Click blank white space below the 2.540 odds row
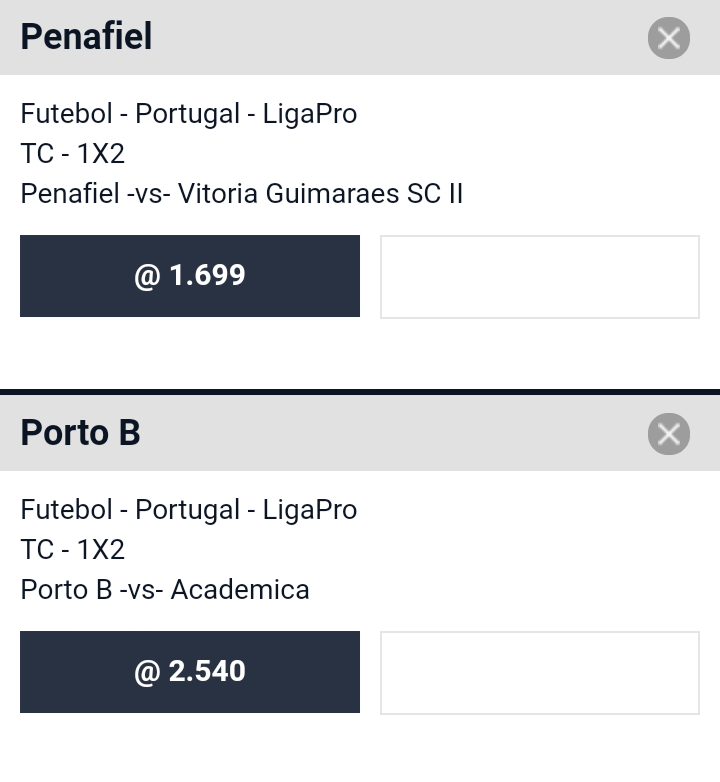The width and height of the screenshot is (720, 782). tap(360, 748)
